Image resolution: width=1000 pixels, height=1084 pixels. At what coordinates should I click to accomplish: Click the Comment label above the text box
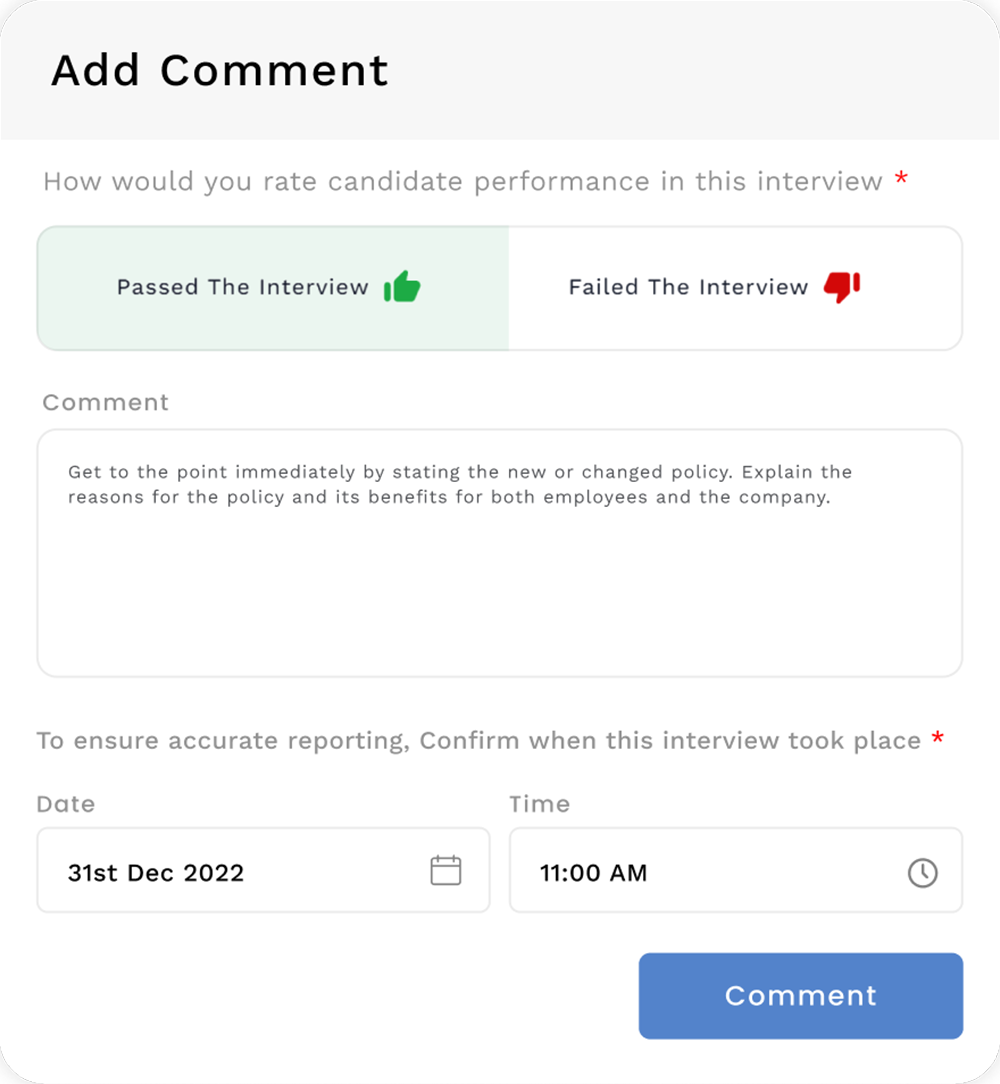pos(106,402)
